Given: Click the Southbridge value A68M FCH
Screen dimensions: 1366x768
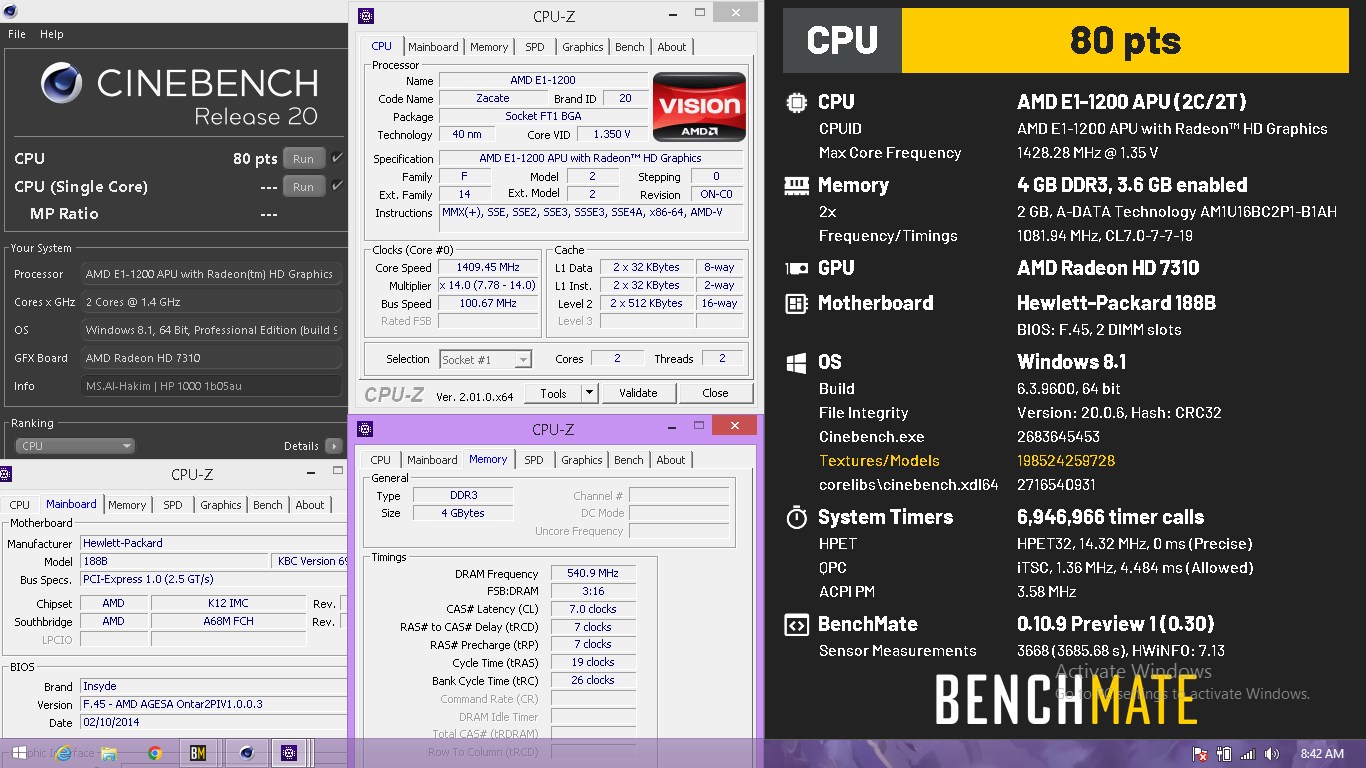Looking at the screenshot, I should (228, 621).
